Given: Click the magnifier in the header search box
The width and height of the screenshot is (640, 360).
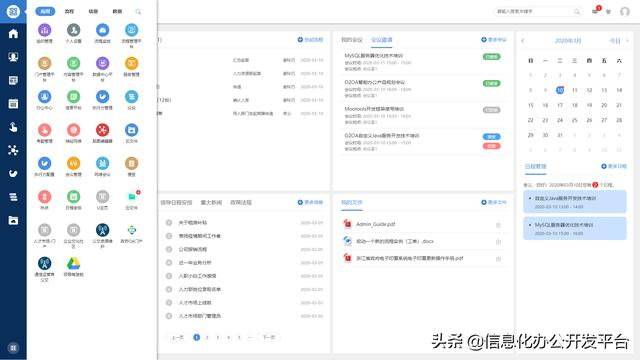Looking at the screenshot, I should pos(576,11).
